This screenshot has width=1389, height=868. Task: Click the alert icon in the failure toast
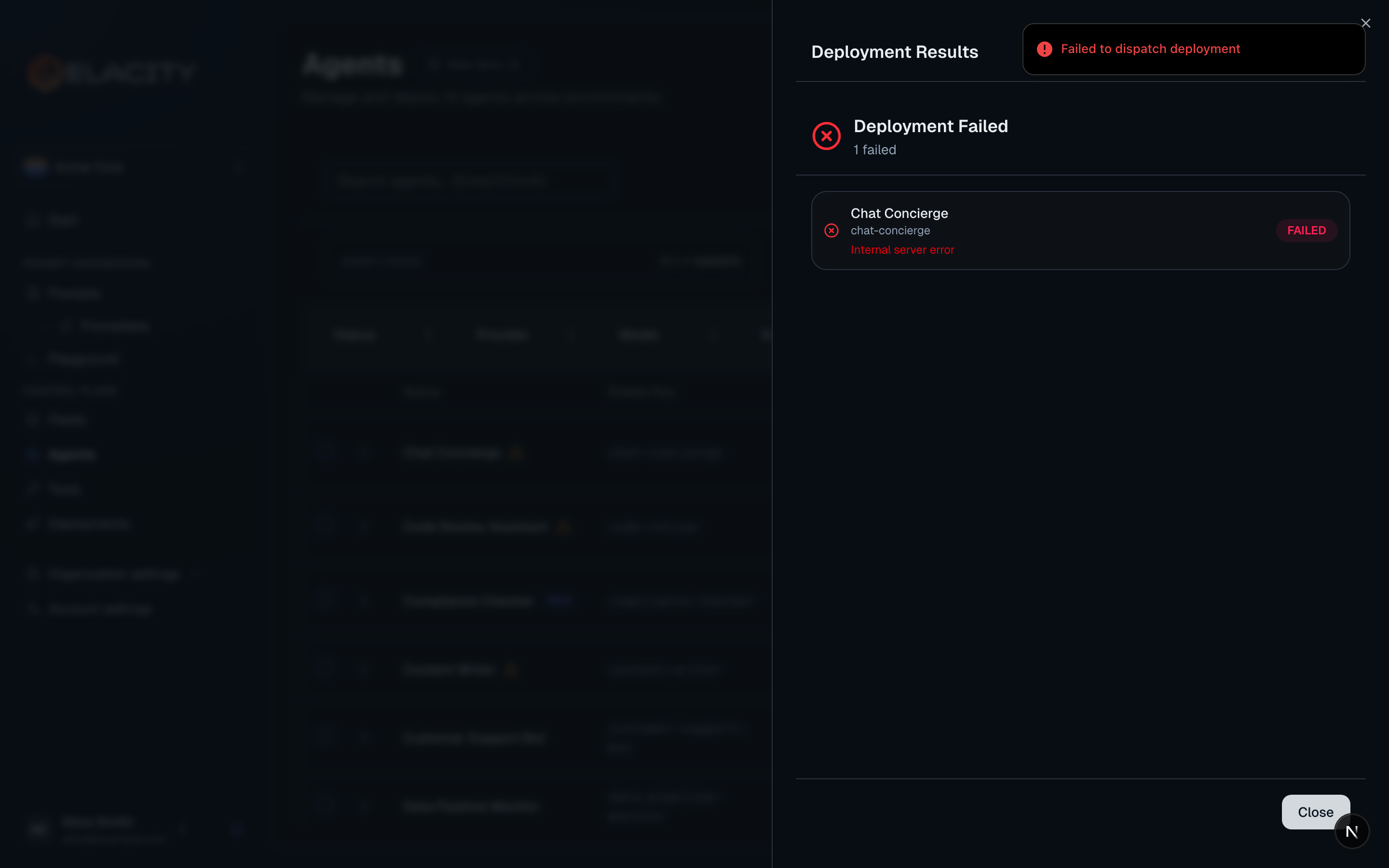pos(1045,49)
